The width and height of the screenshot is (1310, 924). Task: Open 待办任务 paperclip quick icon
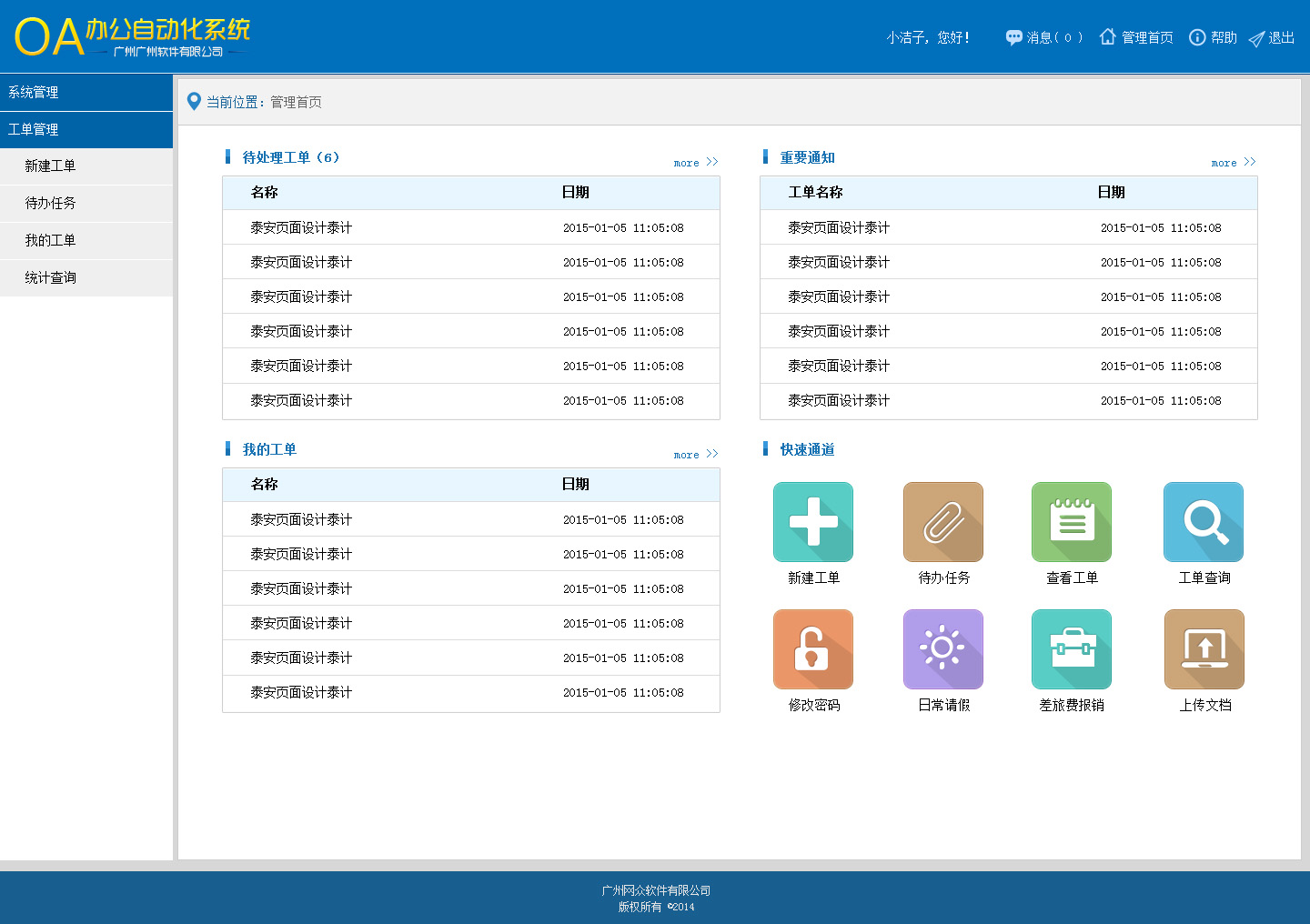pos(942,522)
